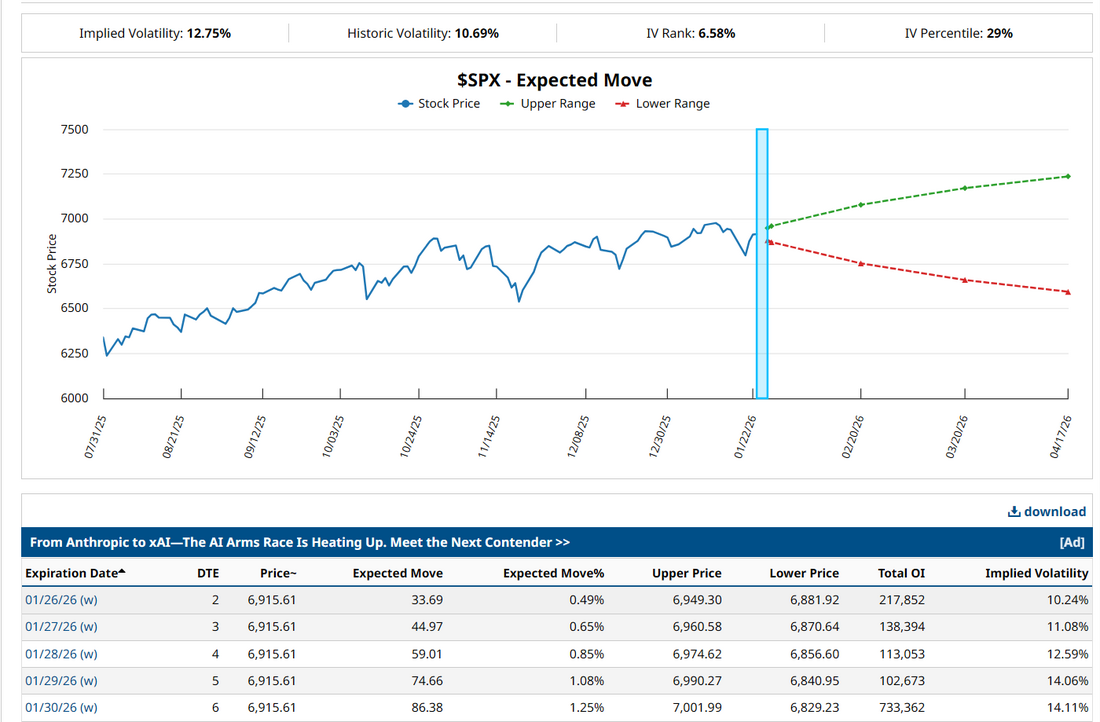Open the 01/29/26 (w) expiration link

[x=61, y=681]
